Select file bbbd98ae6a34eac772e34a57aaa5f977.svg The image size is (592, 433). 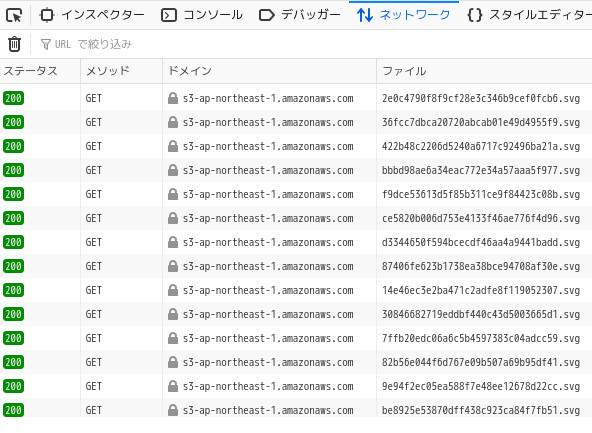click(x=481, y=170)
